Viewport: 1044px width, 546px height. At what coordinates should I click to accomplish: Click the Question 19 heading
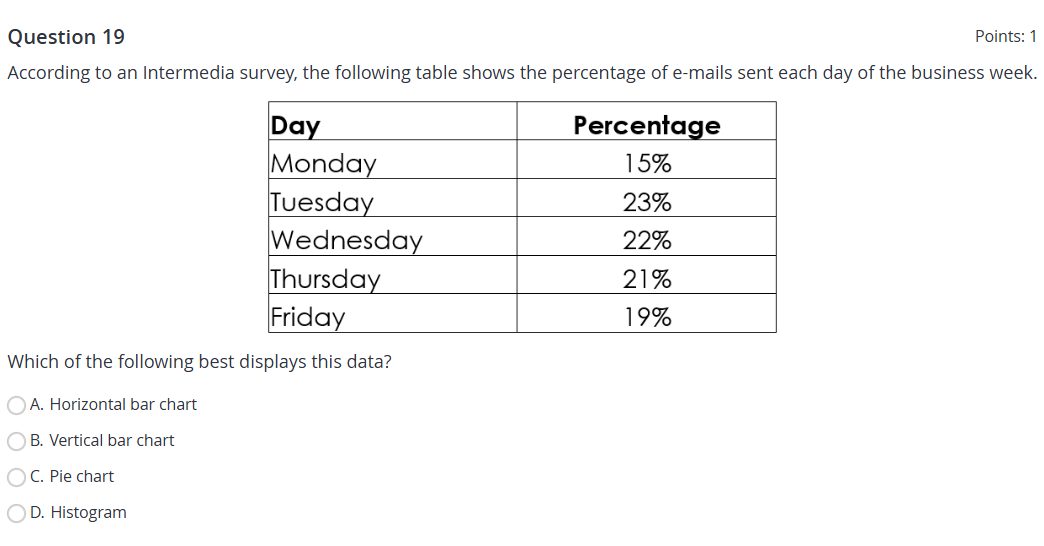click(x=66, y=37)
